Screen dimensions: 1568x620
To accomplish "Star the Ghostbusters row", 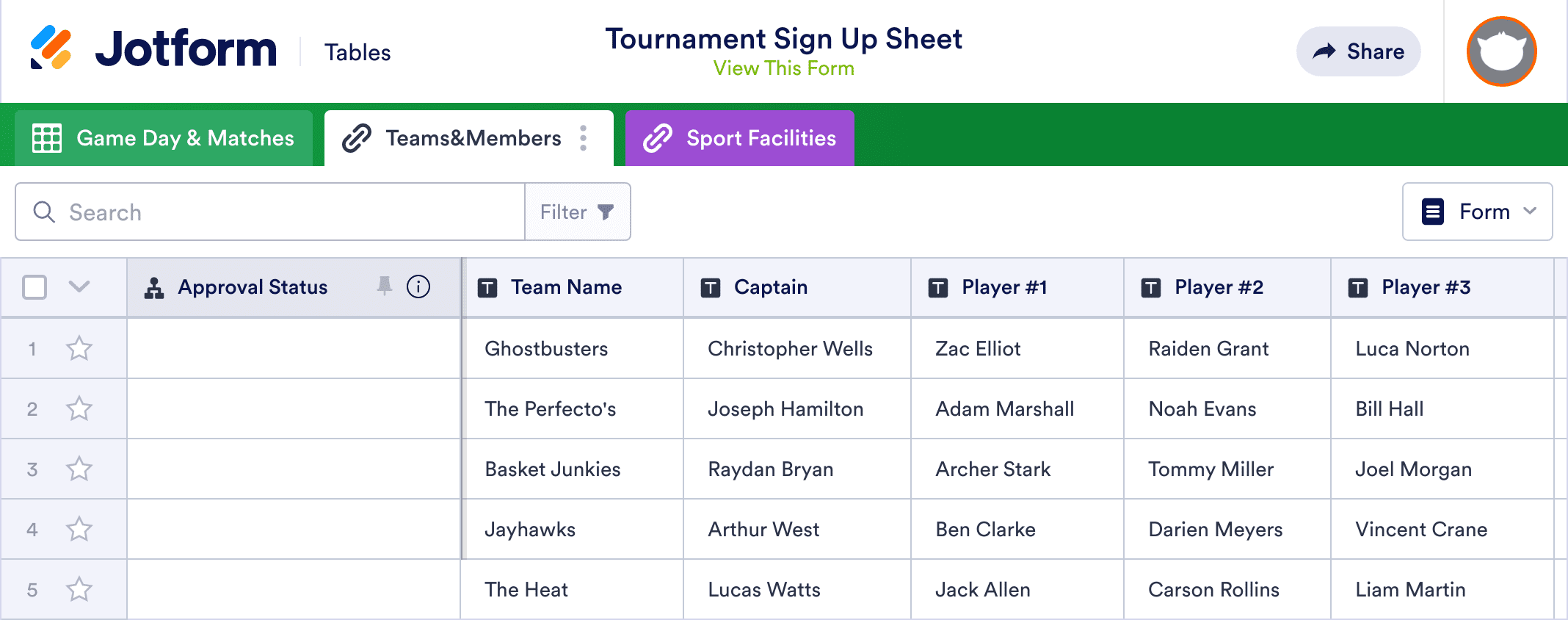I will (79, 348).
